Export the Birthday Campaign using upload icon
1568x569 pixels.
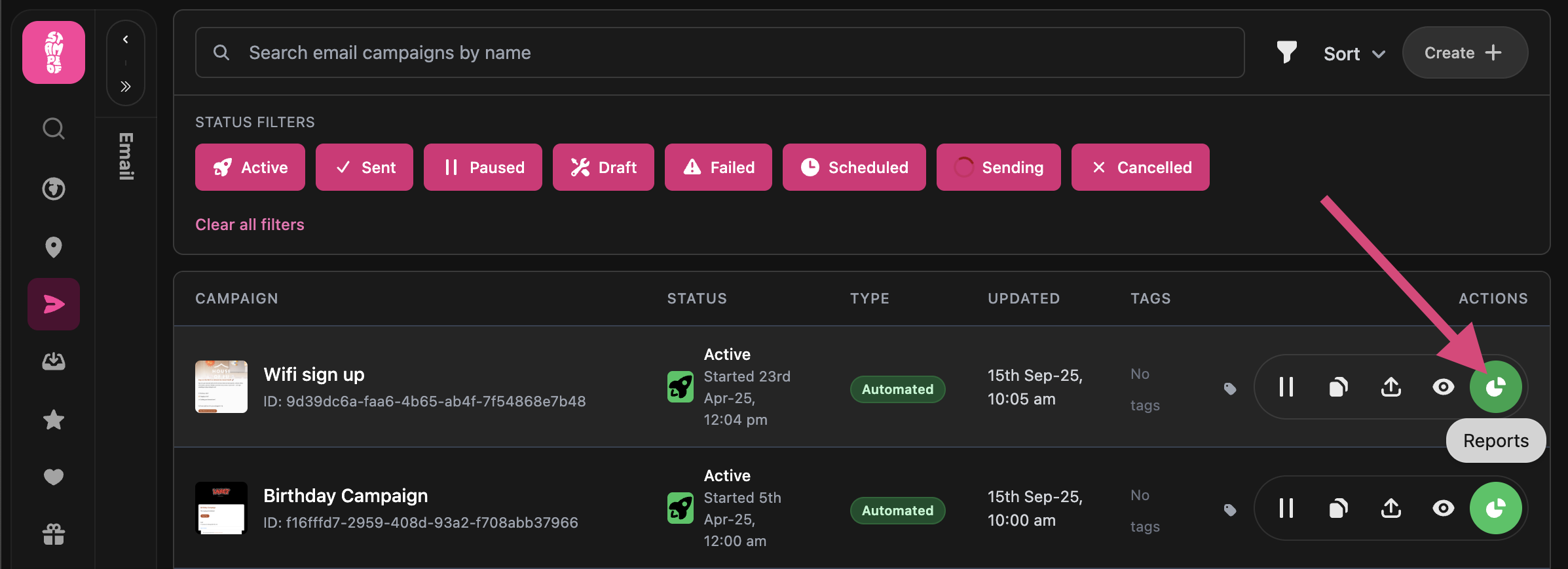click(1391, 508)
